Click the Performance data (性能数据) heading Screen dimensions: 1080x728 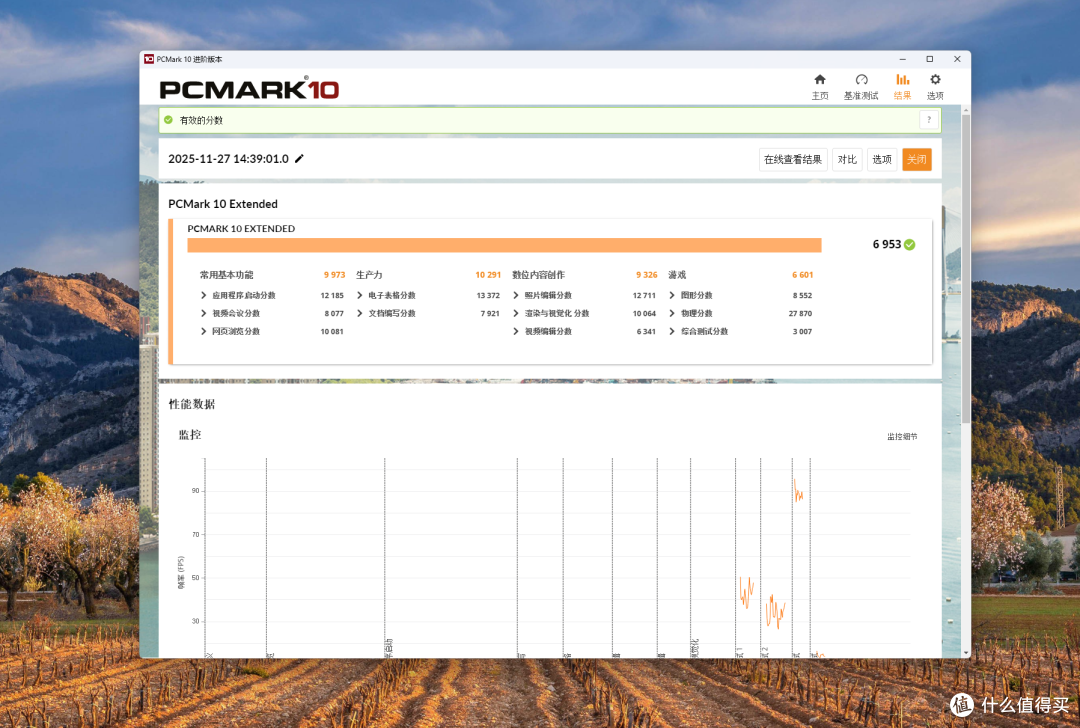191,404
